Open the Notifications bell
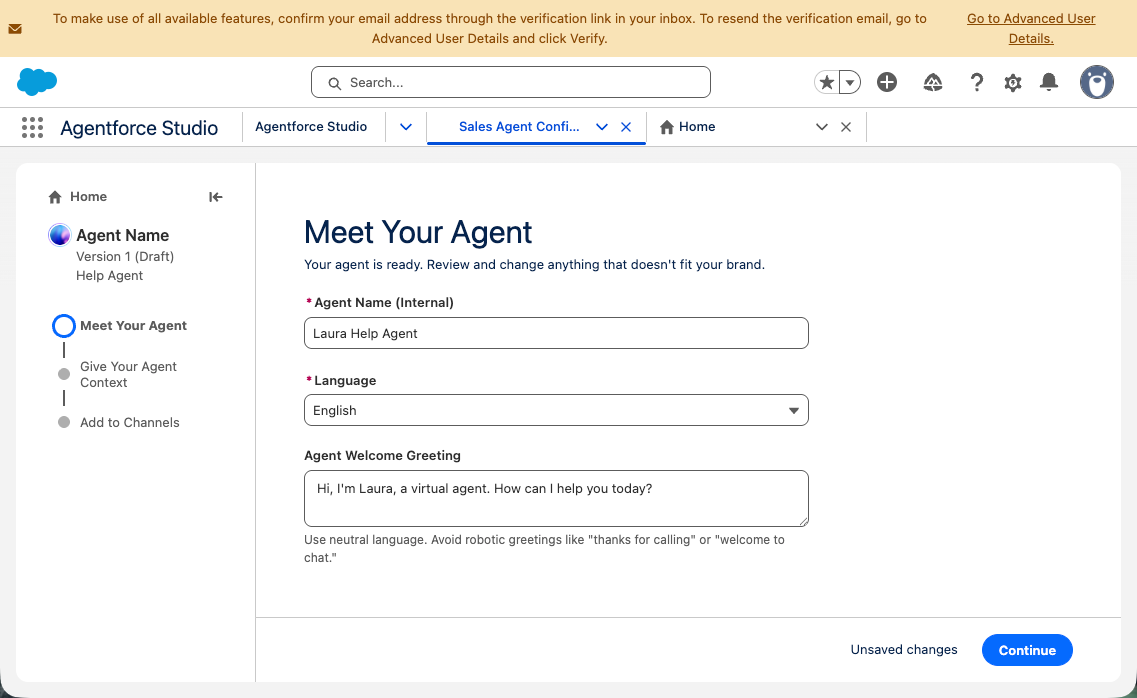Viewport: 1137px width, 698px height. (1049, 82)
